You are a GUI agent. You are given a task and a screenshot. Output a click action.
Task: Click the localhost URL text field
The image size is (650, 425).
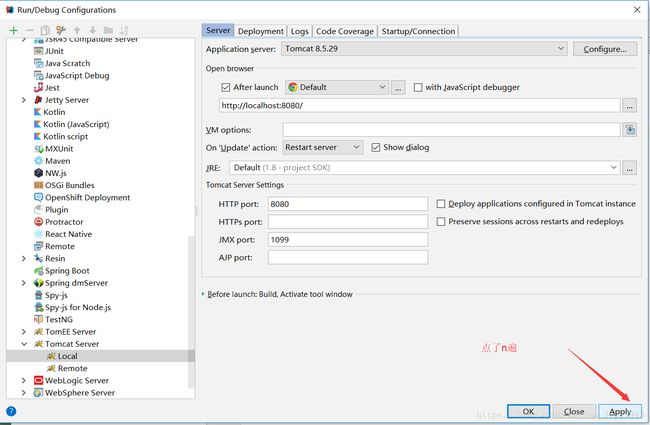click(420, 106)
